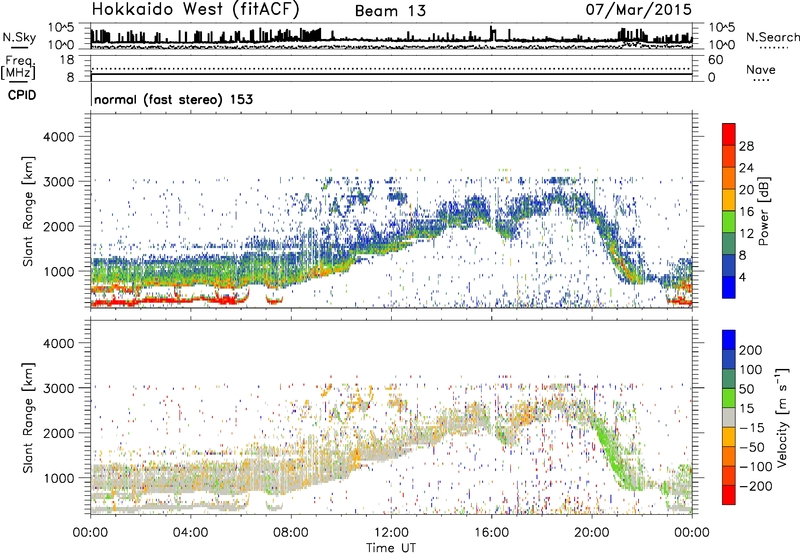
Task: Click the 'N.Sky' legend label
Action: 19,37
